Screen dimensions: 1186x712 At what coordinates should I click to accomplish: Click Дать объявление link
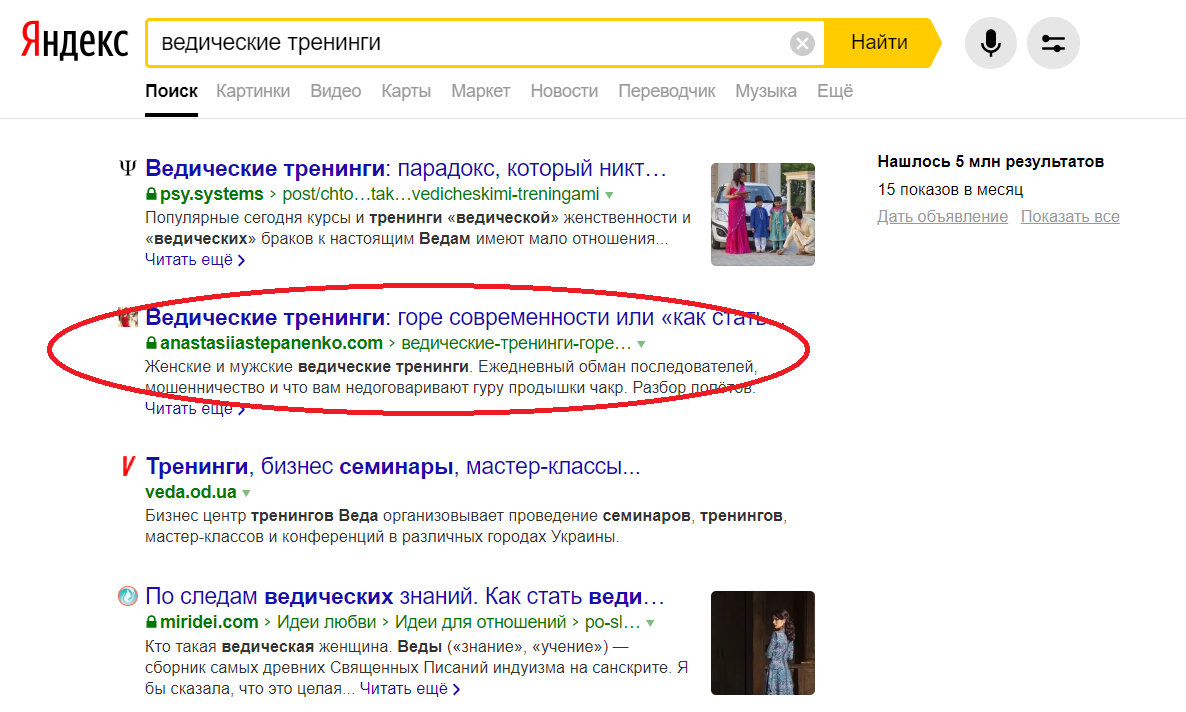tap(942, 217)
